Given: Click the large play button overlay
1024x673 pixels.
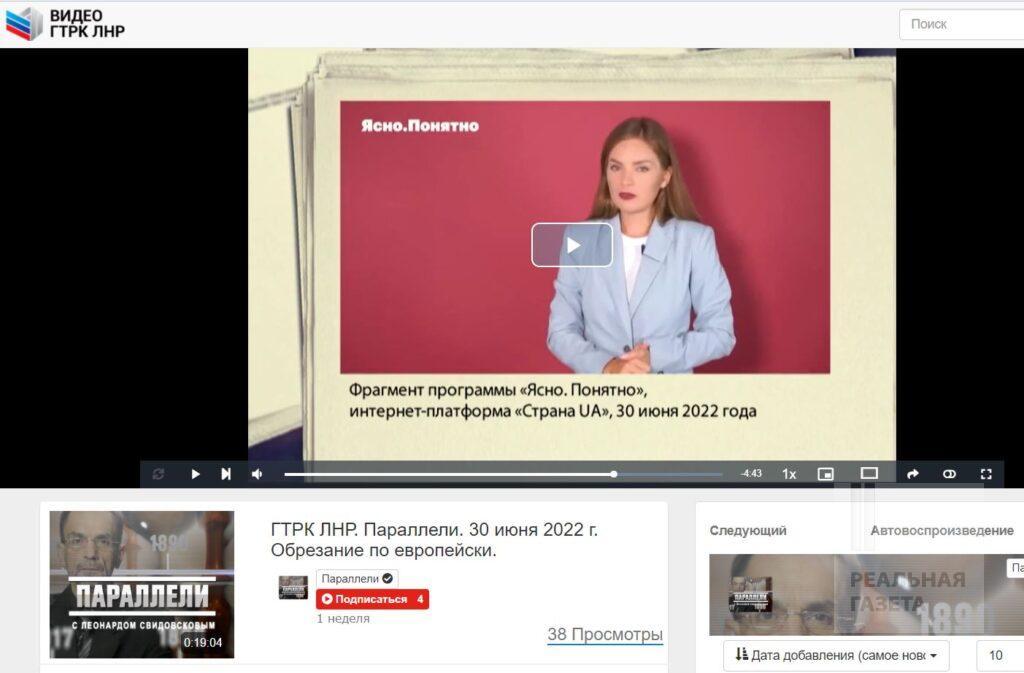Looking at the screenshot, I should tap(571, 245).
